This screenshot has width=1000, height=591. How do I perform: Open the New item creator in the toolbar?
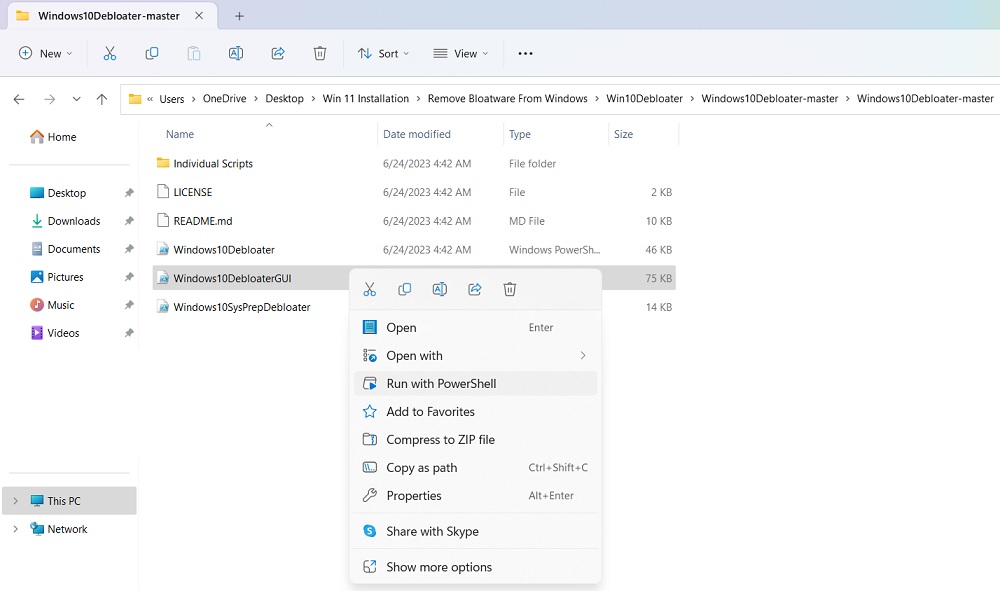[x=45, y=53]
